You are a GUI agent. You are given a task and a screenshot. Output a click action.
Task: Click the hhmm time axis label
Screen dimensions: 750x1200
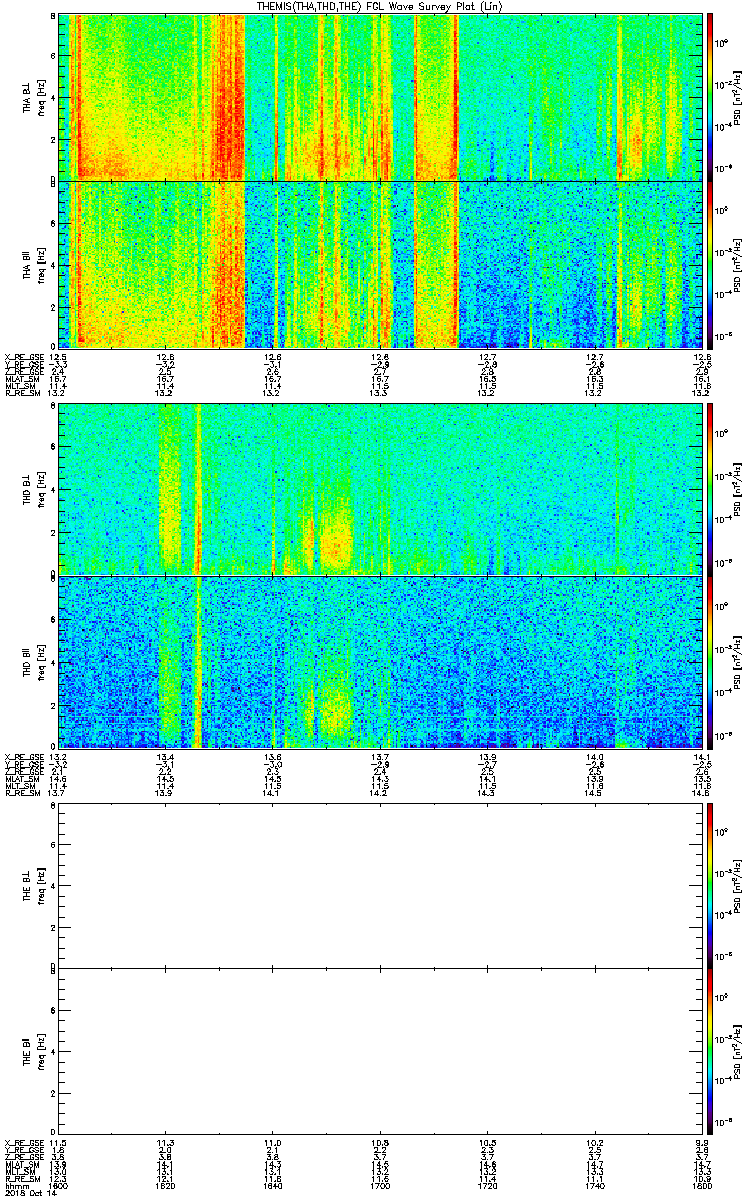[15, 1186]
